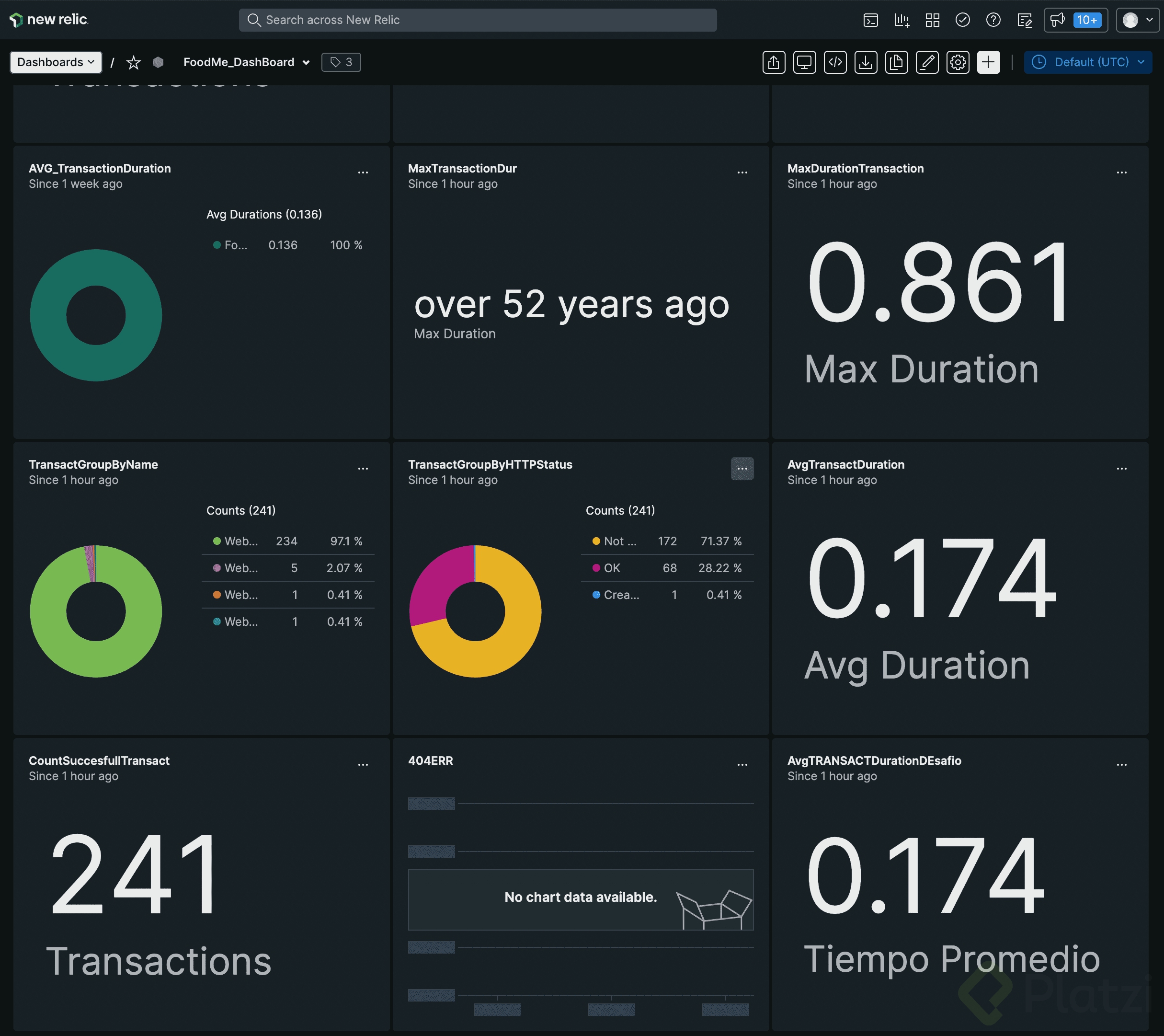View dashboard JSON code icon

click(x=835, y=62)
